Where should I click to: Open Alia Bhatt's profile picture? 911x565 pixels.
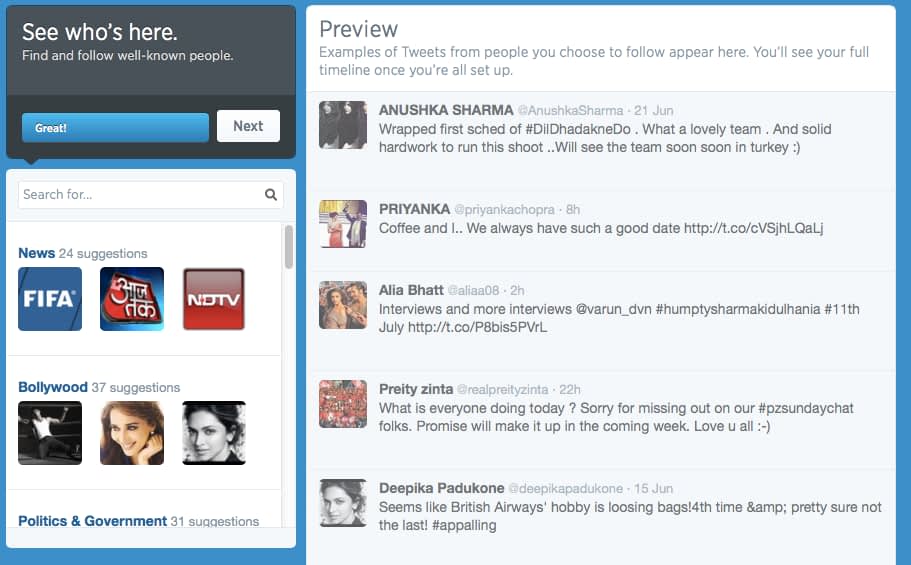(x=343, y=305)
